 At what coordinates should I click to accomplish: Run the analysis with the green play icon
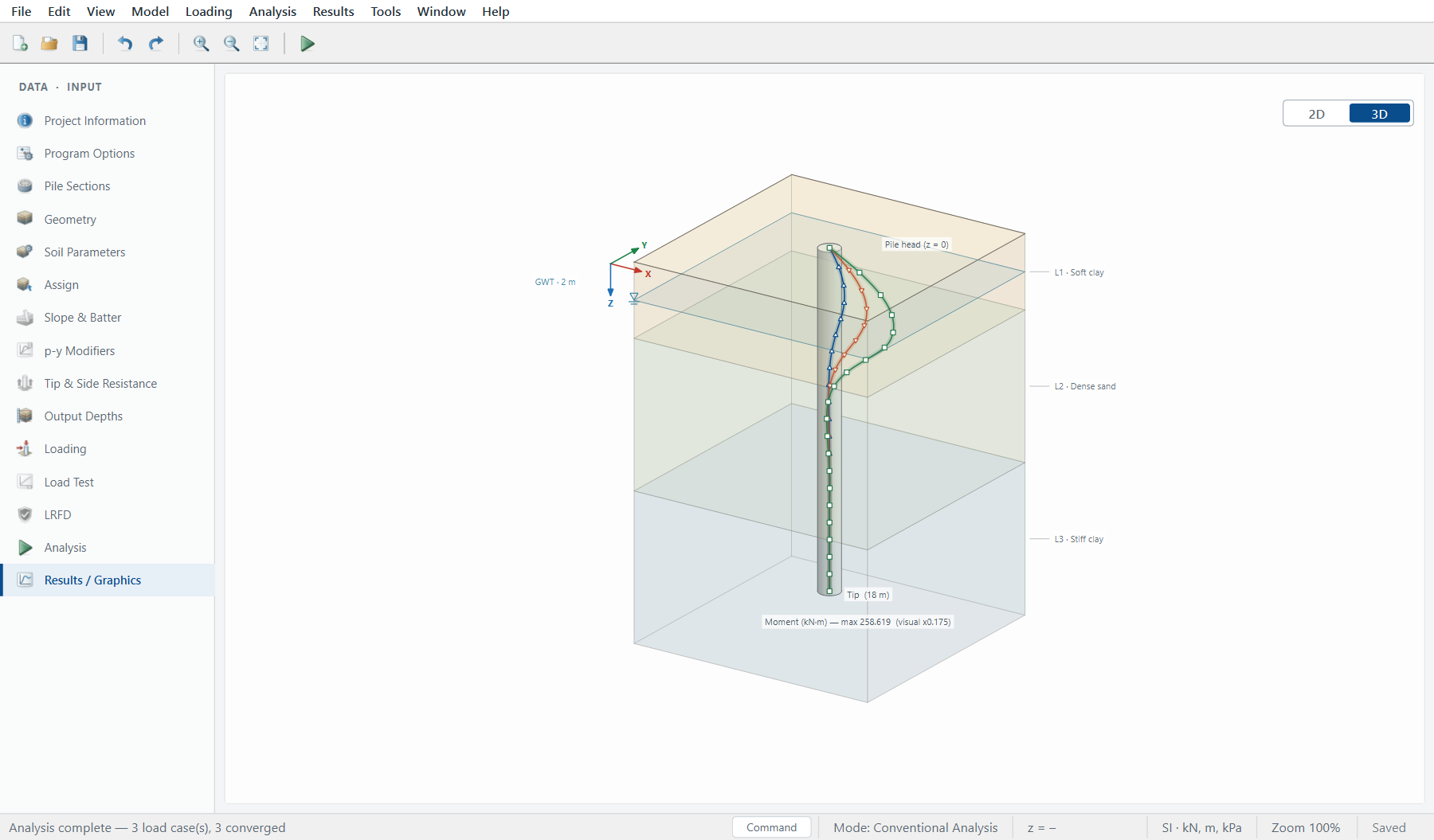[x=308, y=44]
